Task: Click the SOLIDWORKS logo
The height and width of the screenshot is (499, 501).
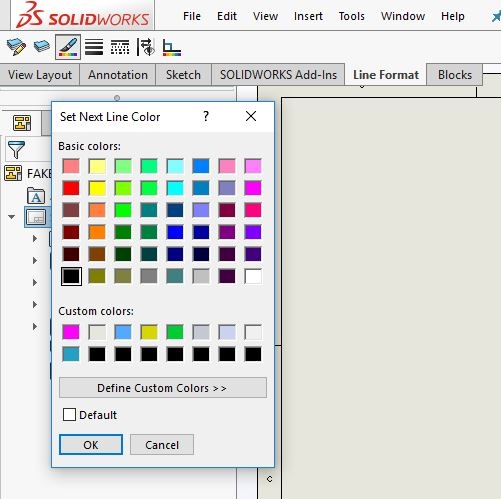Action: pyautogui.click(x=83, y=15)
